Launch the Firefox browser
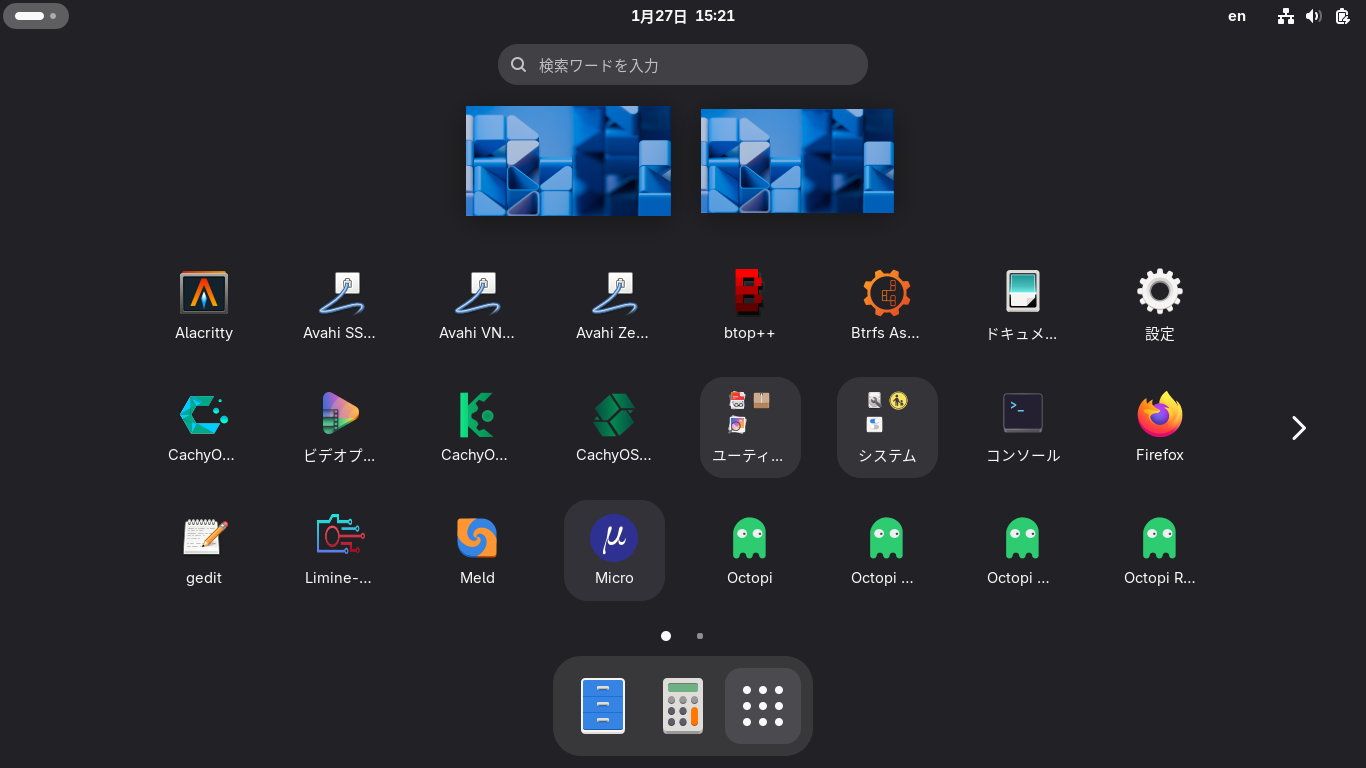The height and width of the screenshot is (768, 1366). click(x=1159, y=428)
